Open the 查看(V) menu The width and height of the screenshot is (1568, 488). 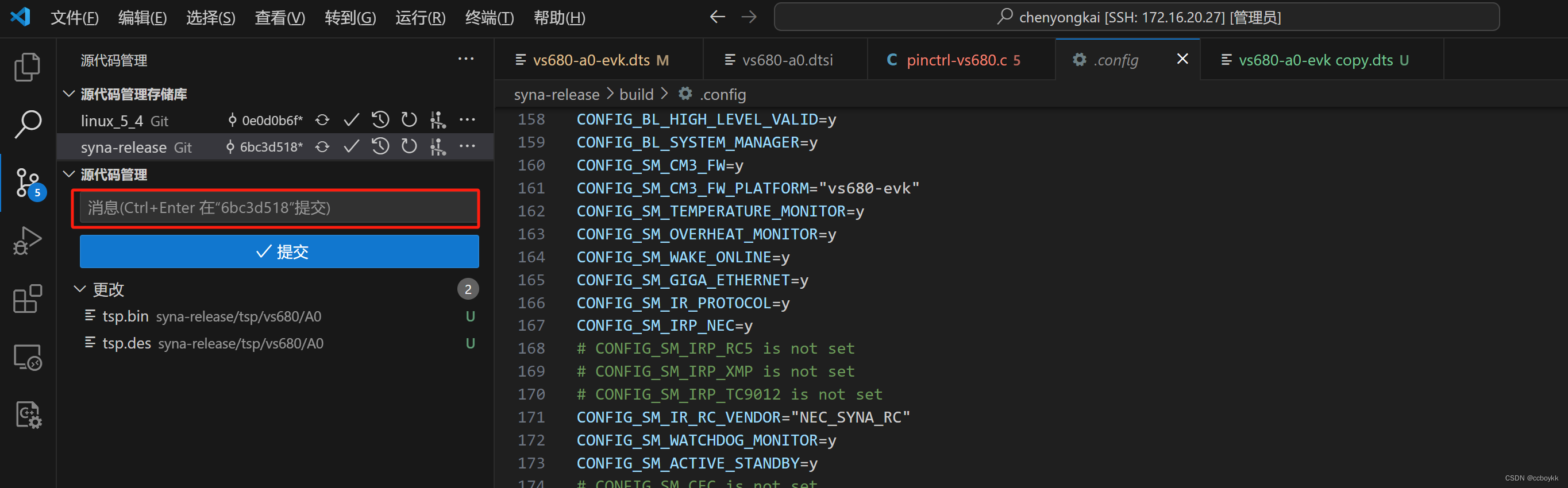click(x=279, y=18)
